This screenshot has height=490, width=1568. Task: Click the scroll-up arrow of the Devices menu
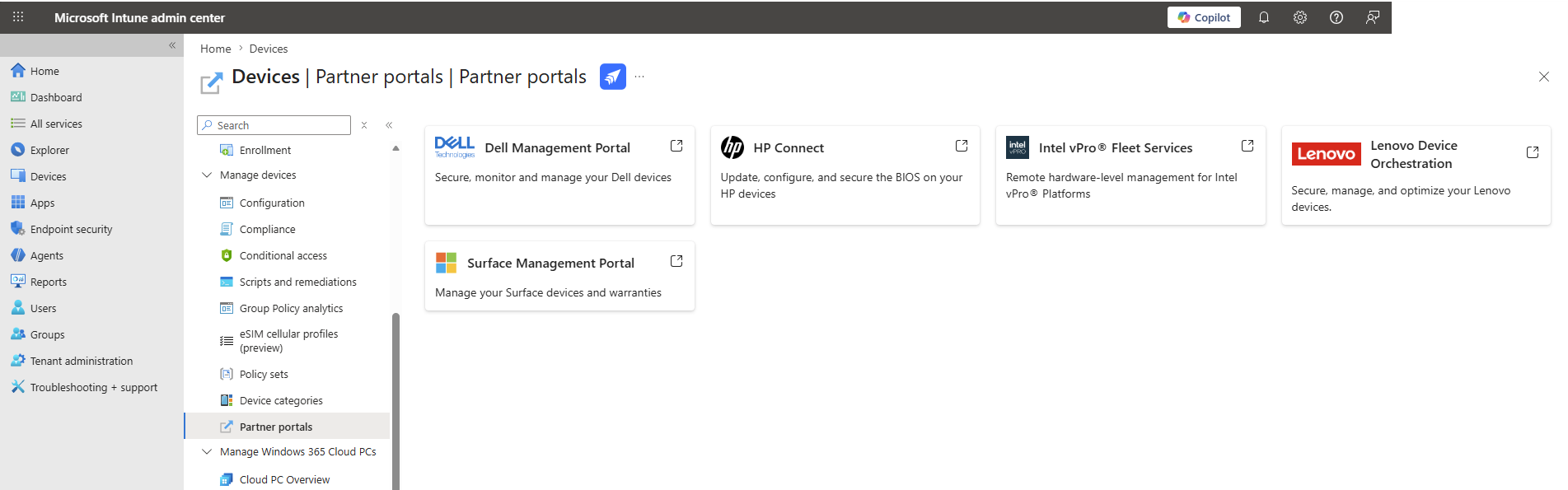point(396,148)
